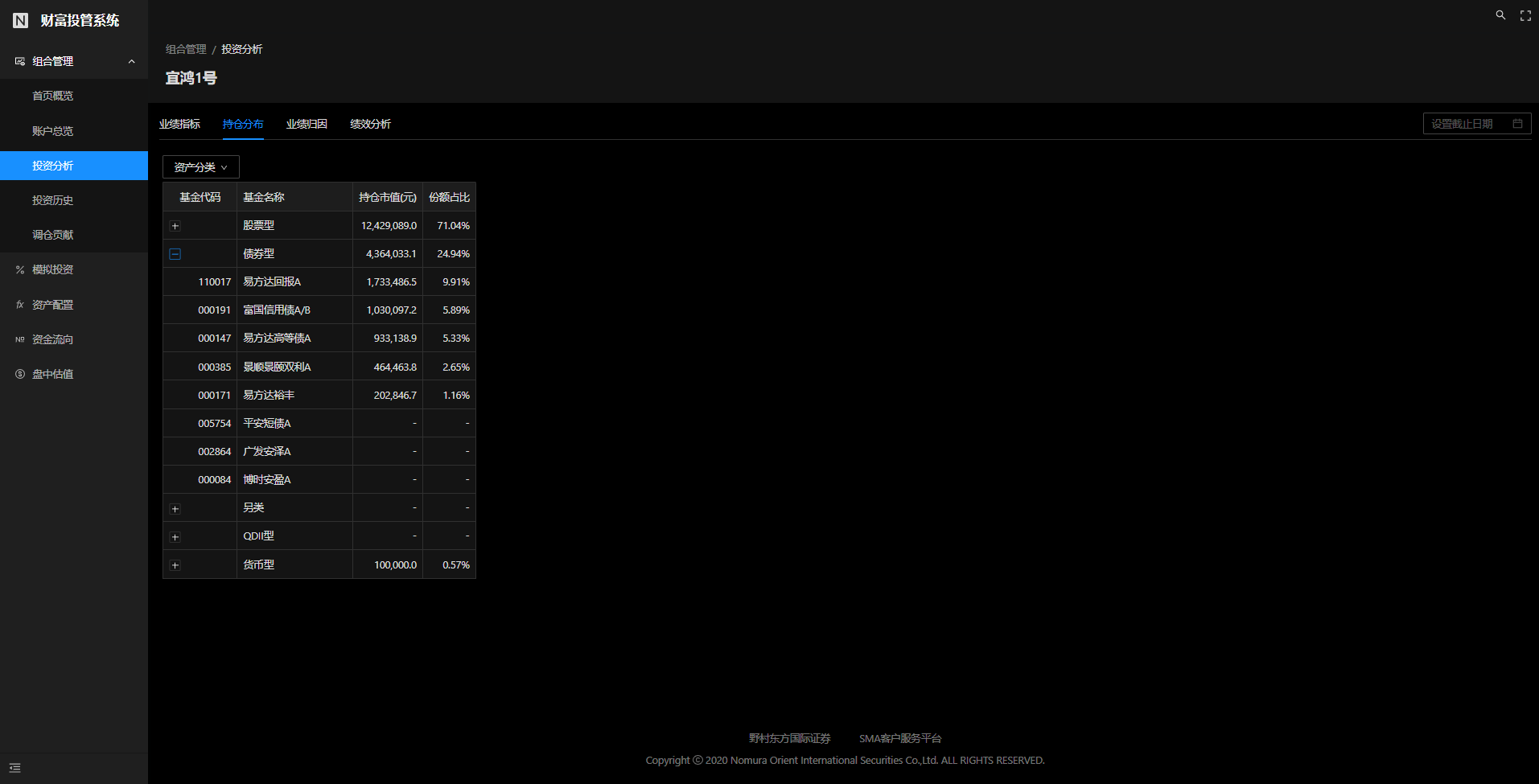Expand the 另类 row

pos(175,509)
